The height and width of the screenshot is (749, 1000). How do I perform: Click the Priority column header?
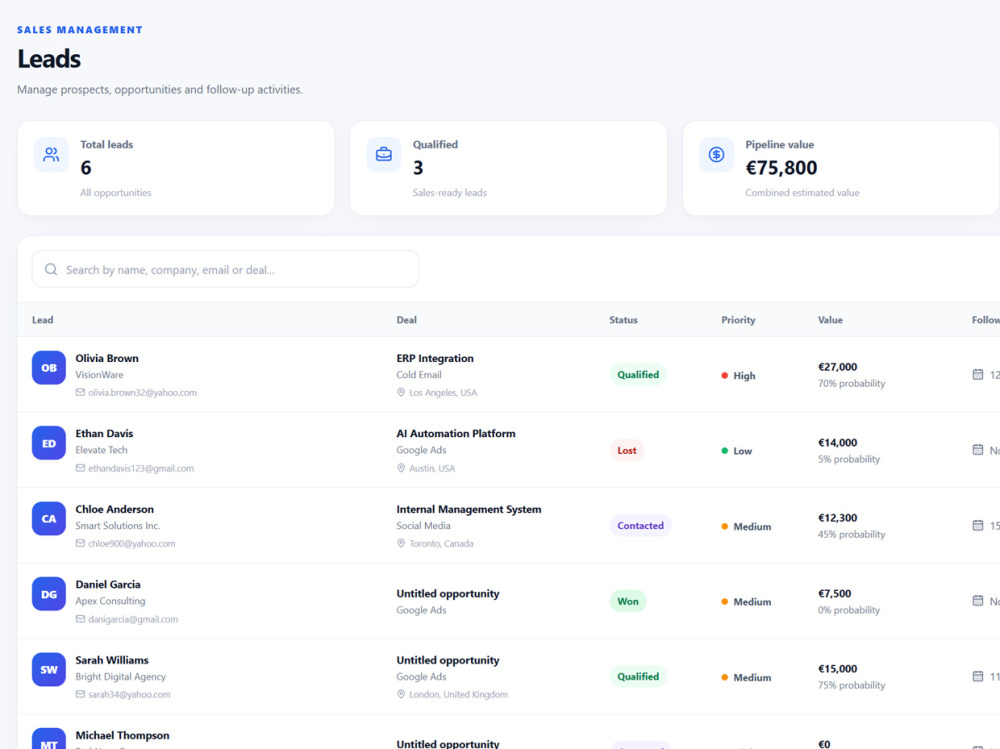pos(738,320)
